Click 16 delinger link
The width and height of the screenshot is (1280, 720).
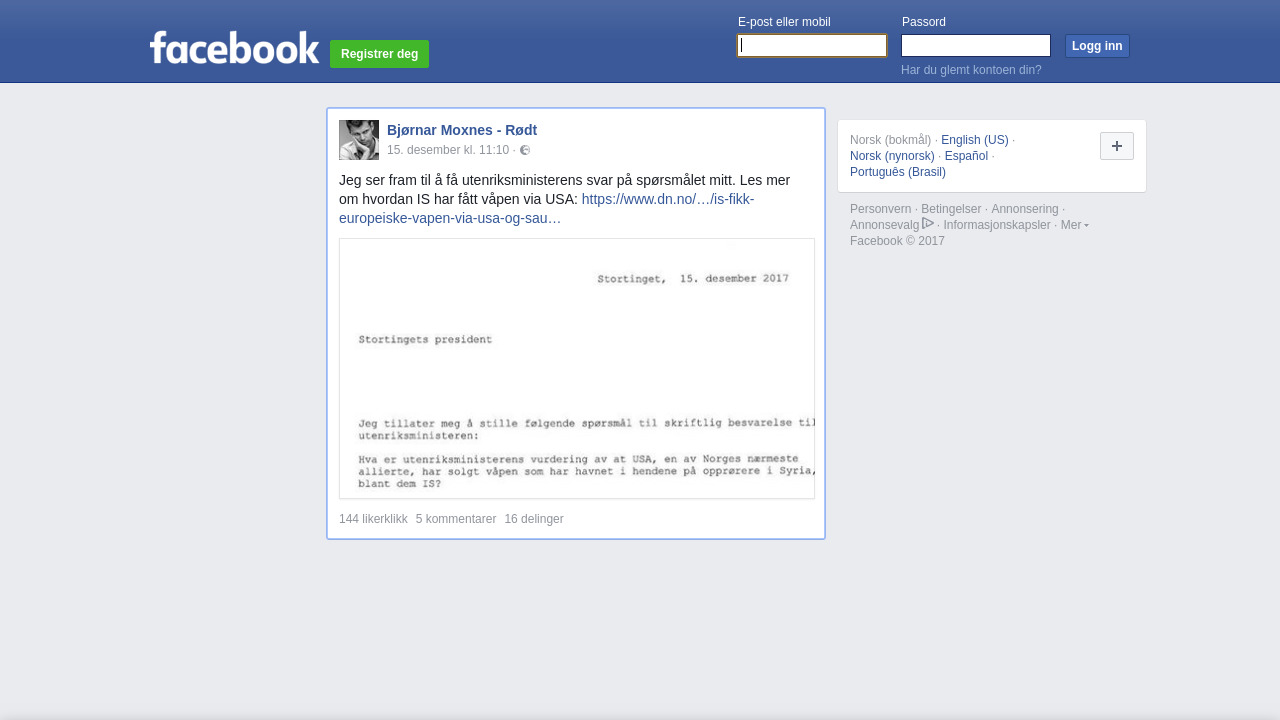click(x=534, y=519)
